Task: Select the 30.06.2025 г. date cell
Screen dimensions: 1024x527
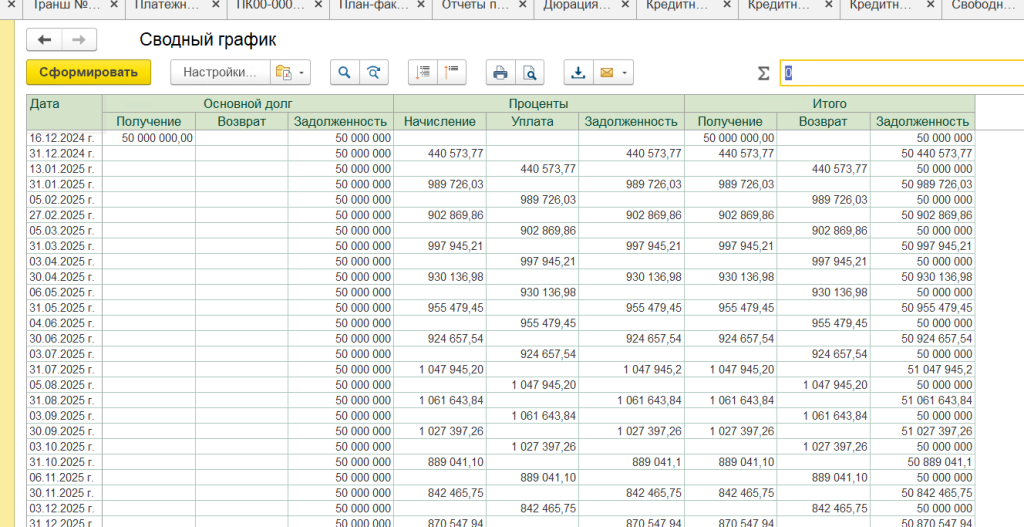Action: tap(65, 338)
